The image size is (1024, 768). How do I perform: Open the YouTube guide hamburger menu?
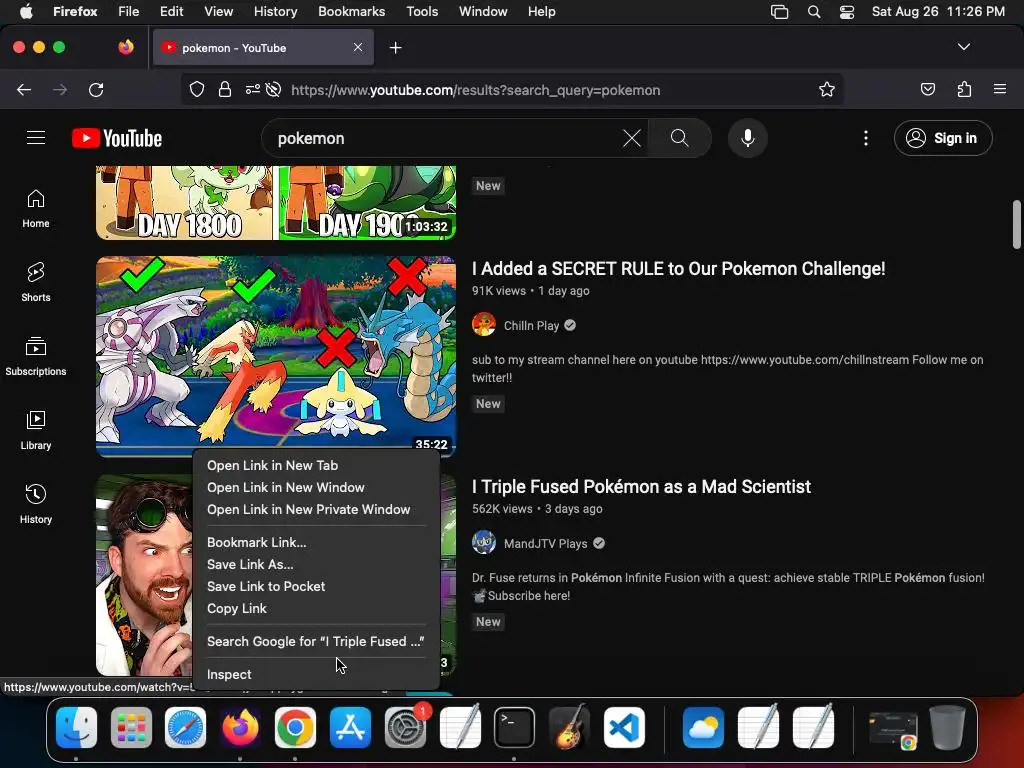(x=36, y=138)
